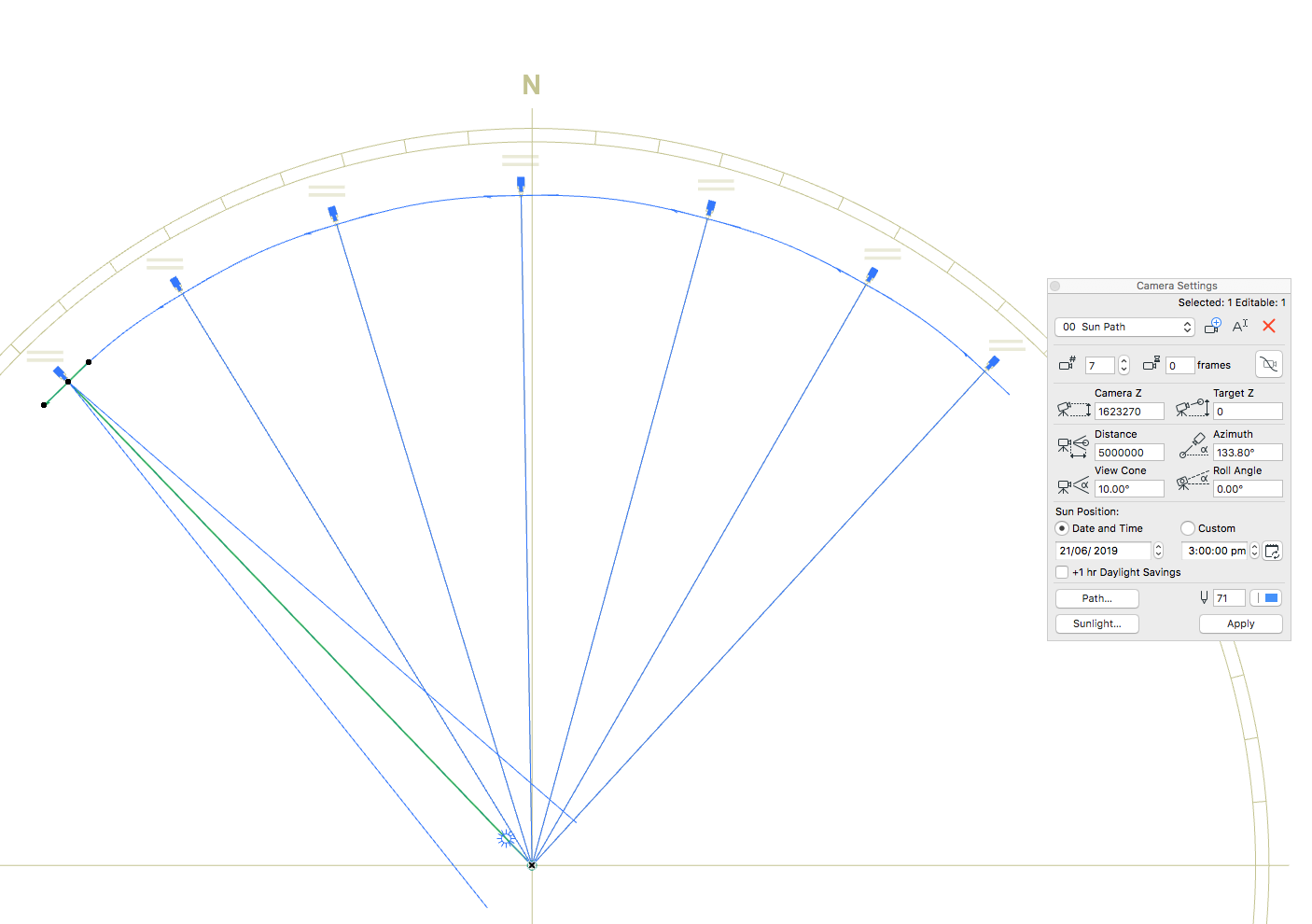Screen dimensions: 1312x924
Task: Click the blue pen color swatch
Action: click(1266, 598)
